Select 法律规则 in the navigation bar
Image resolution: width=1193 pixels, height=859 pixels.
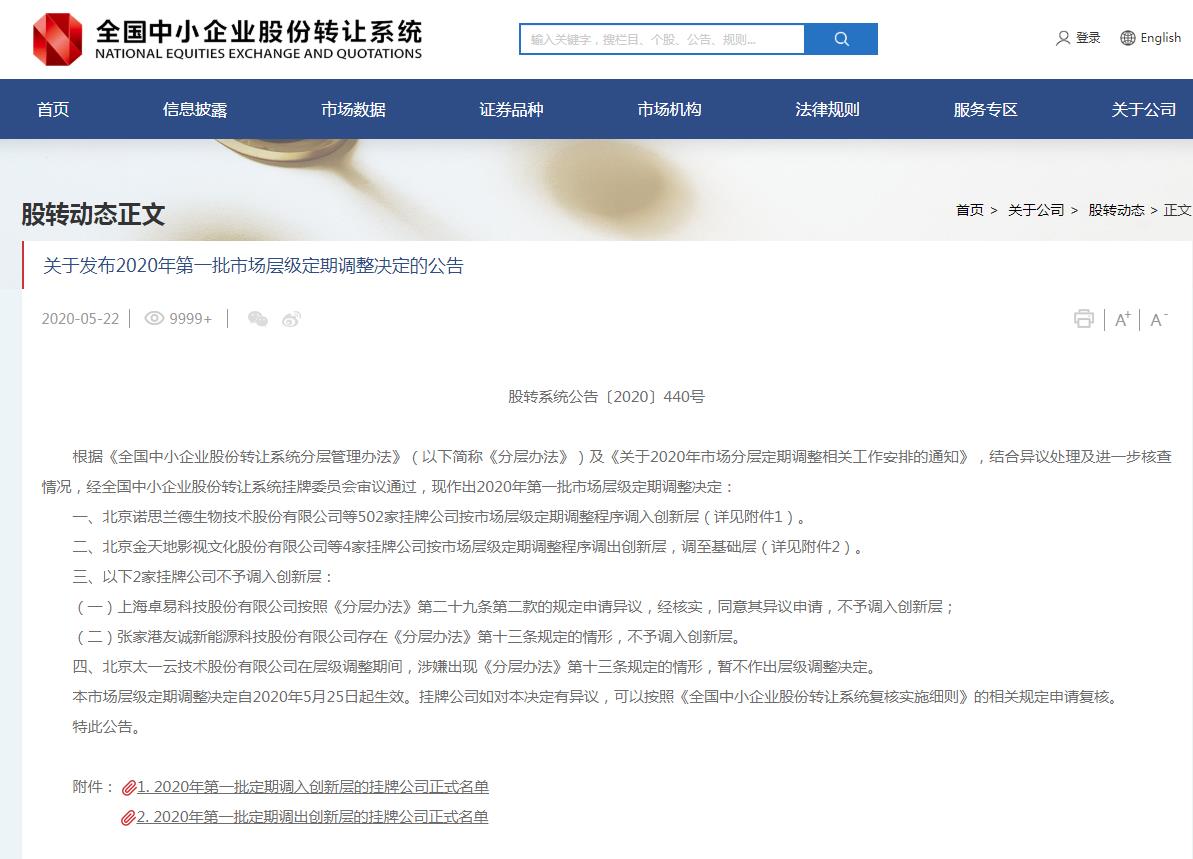pyautogui.click(x=827, y=110)
